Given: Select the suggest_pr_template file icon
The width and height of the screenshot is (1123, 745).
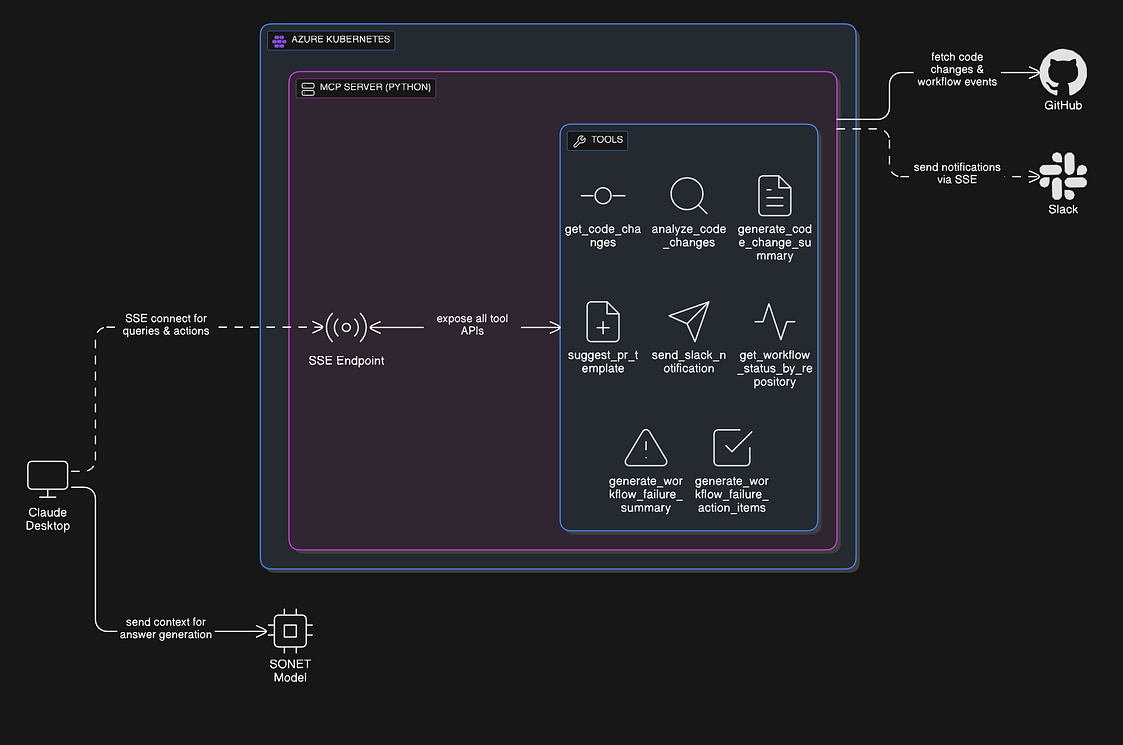Looking at the screenshot, I should pyautogui.click(x=602, y=322).
